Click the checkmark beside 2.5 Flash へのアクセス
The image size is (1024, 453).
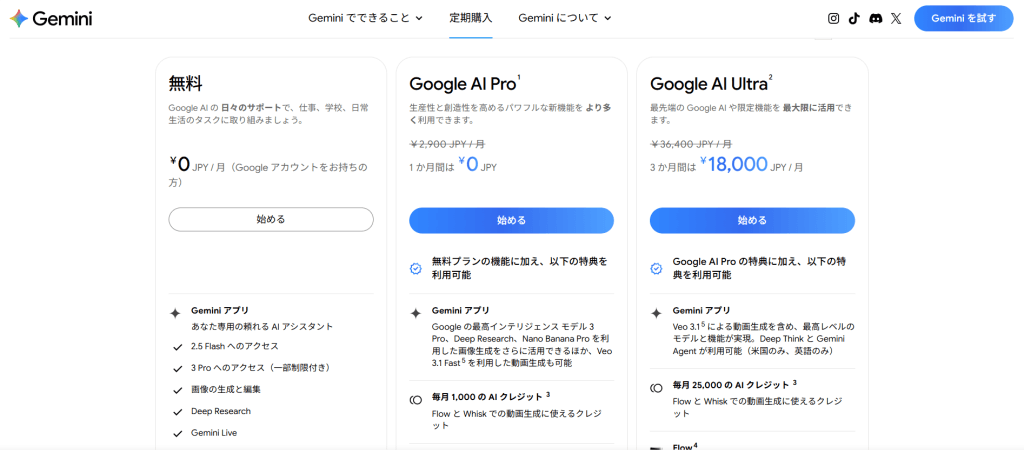(176, 347)
